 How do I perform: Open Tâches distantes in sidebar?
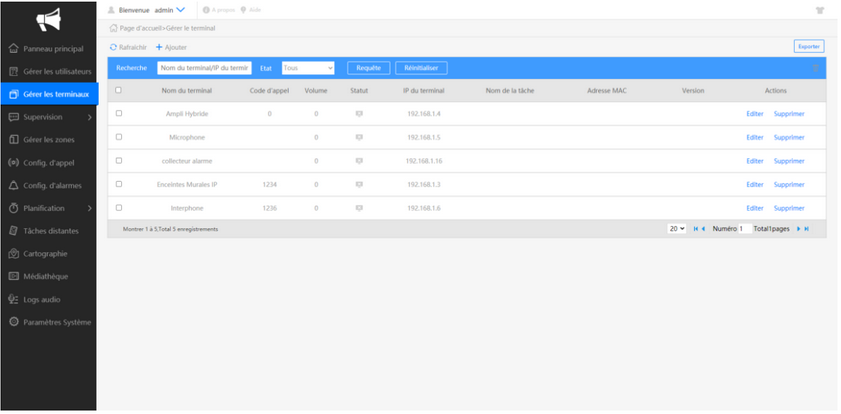49,231
